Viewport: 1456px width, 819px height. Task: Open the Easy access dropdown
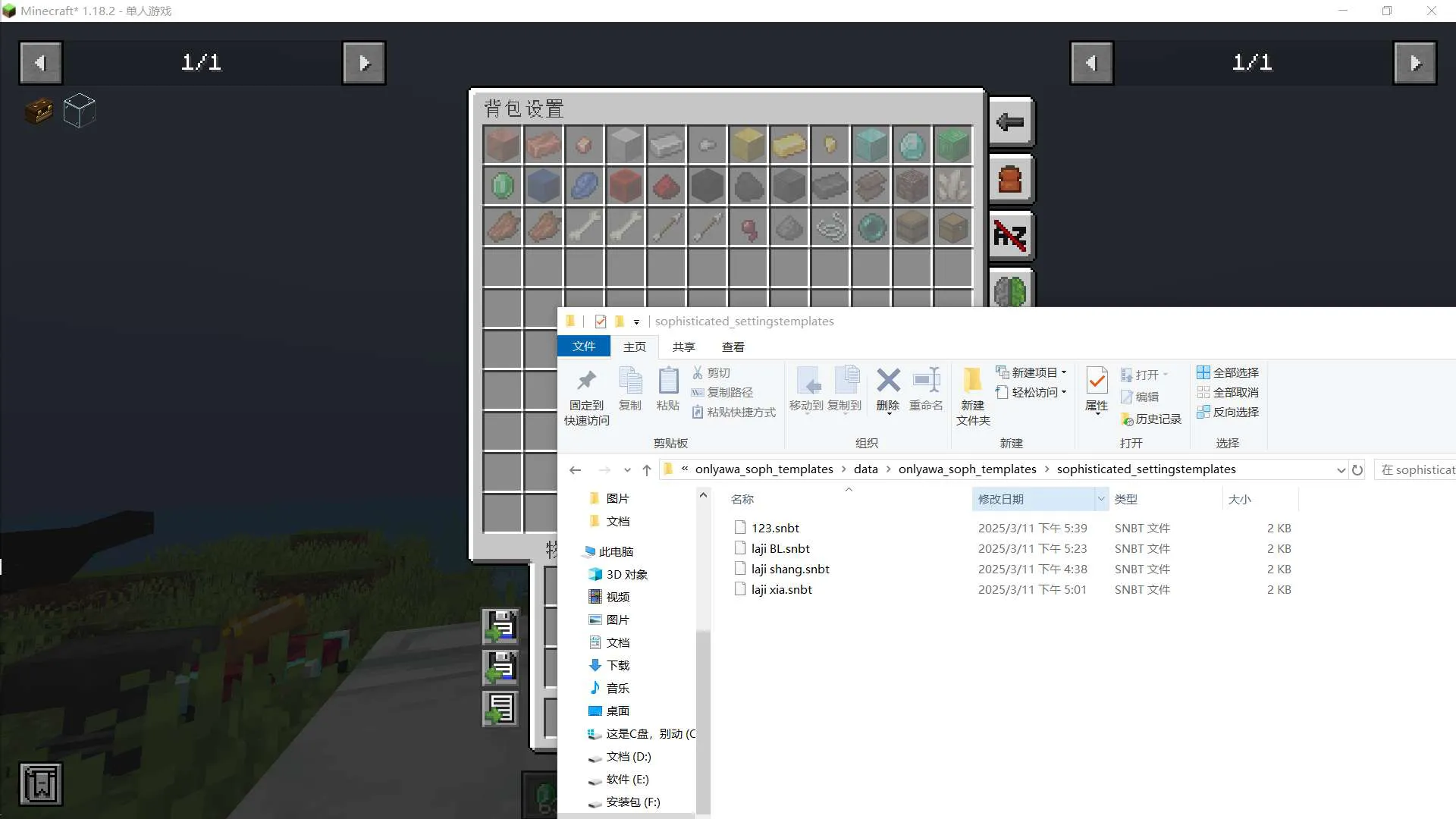pos(1031,392)
